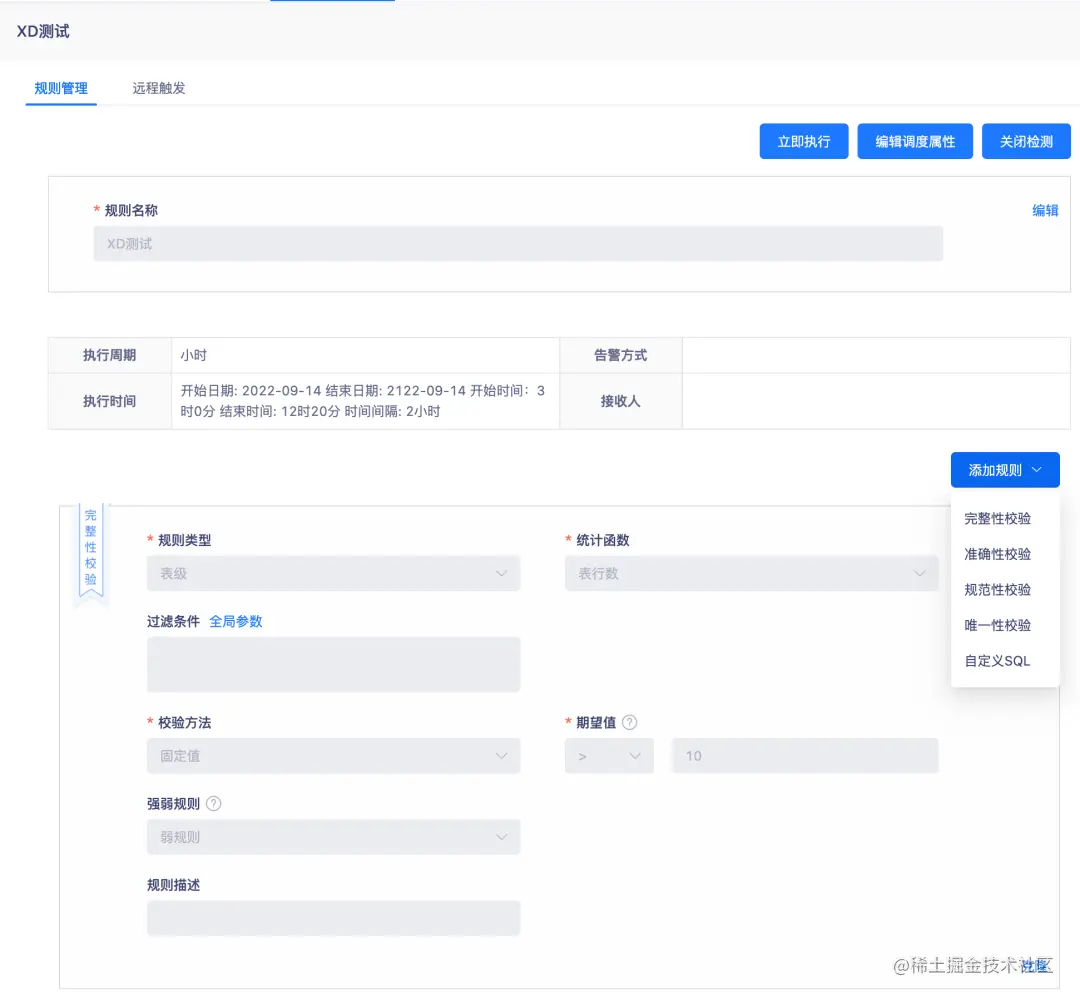Click the 全局参数 link
1080x1002 pixels.
pos(236,621)
